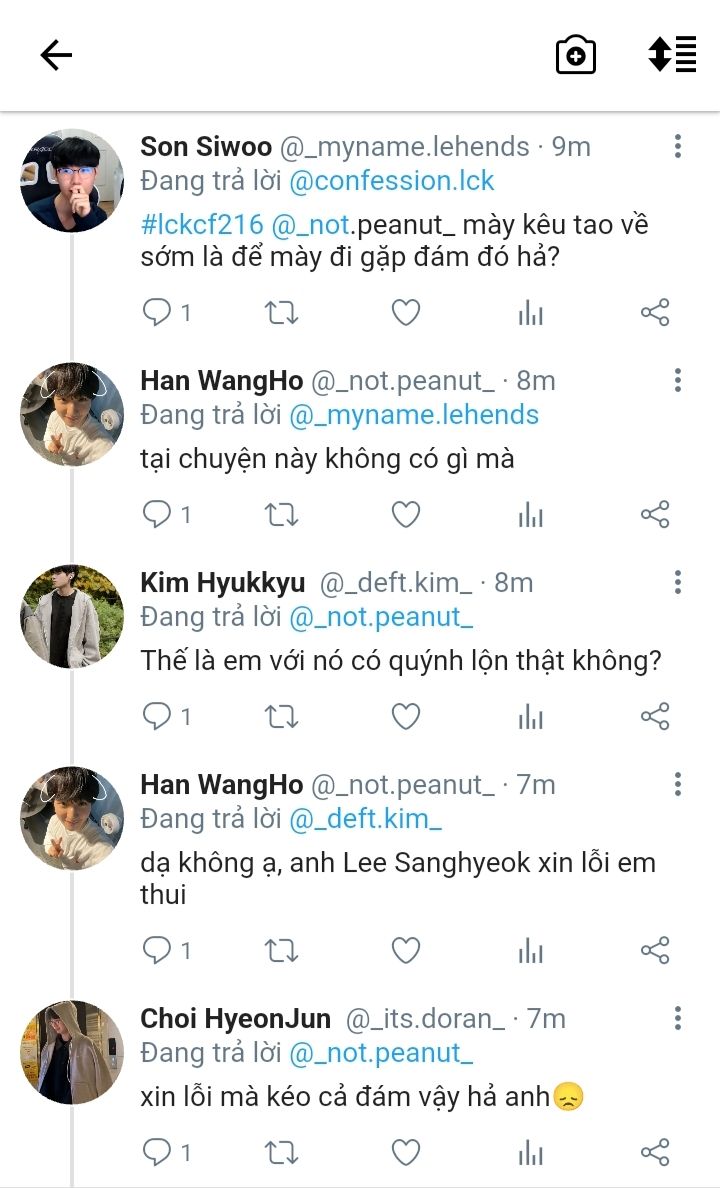Reply to Son Siwoo's tweet

(157, 313)
